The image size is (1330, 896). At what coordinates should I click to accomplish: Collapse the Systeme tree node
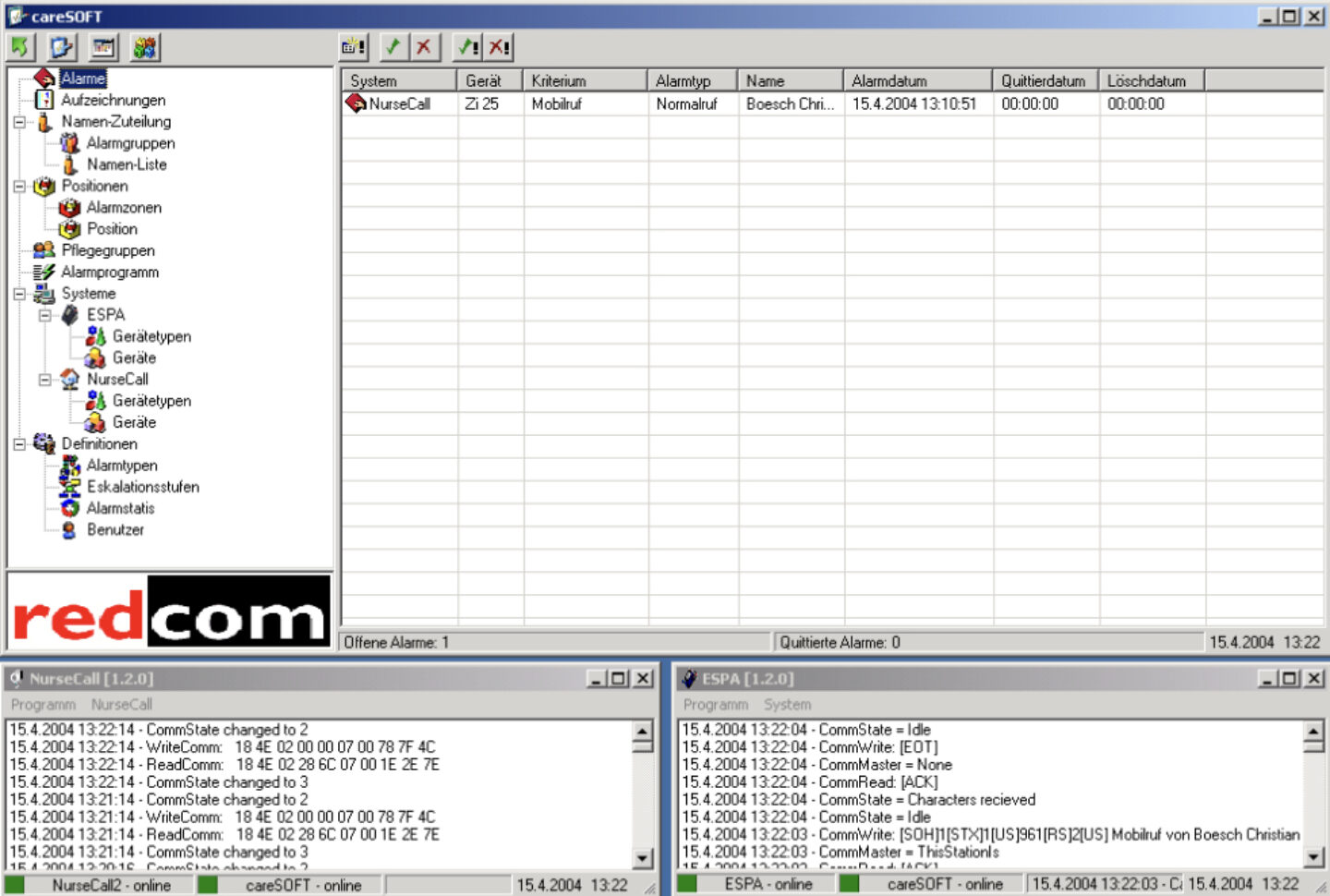point(19,294)
